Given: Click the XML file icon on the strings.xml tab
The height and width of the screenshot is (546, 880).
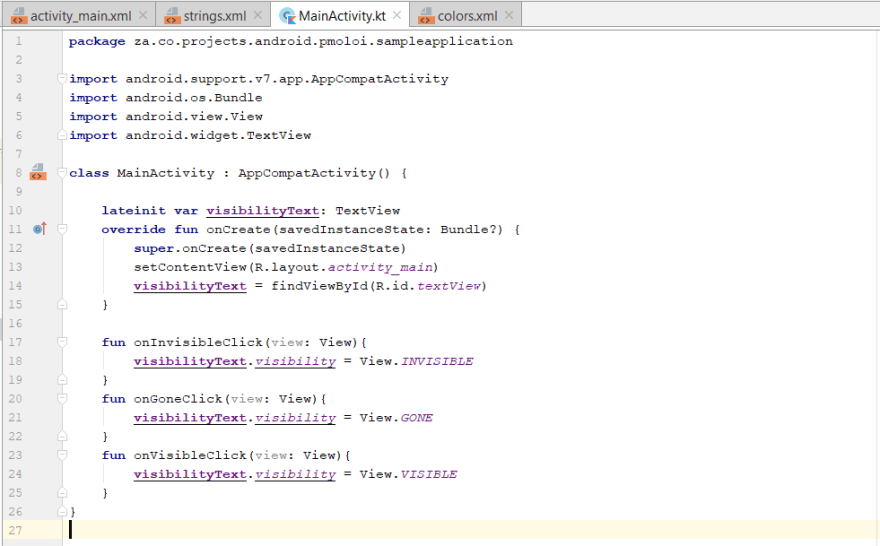Looking at the screenshot, I should pos(172,16).
